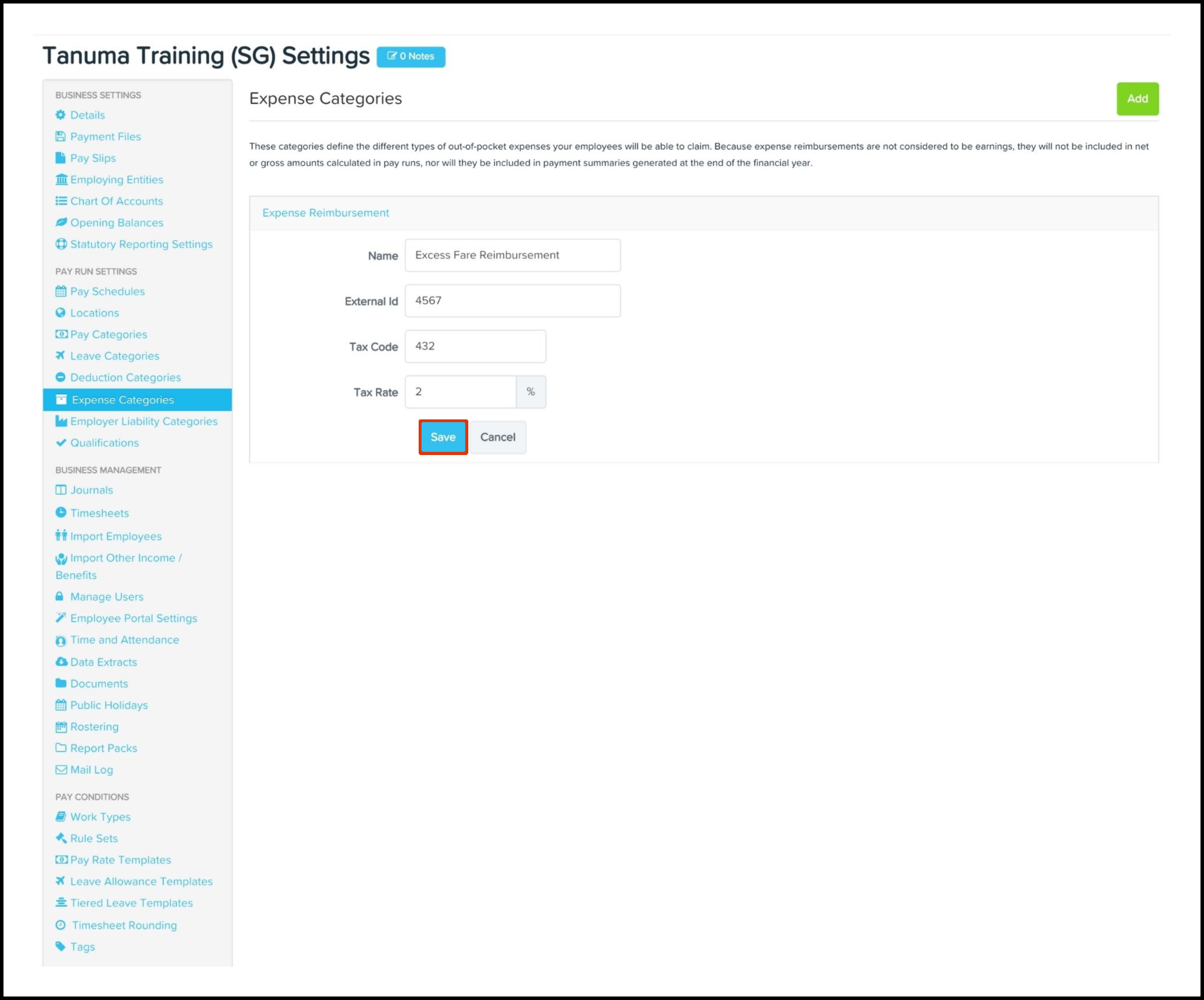The height and width of the screenshot is (1000, 1204).
Task: Click the bank icon for Employing Entities
Action: (x=61, y=179)
